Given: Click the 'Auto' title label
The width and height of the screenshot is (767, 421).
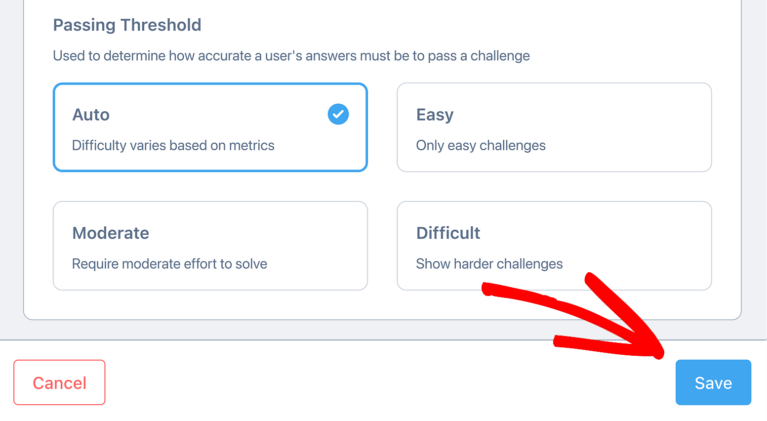Looking at the screenshot, I should pos(91,114).
